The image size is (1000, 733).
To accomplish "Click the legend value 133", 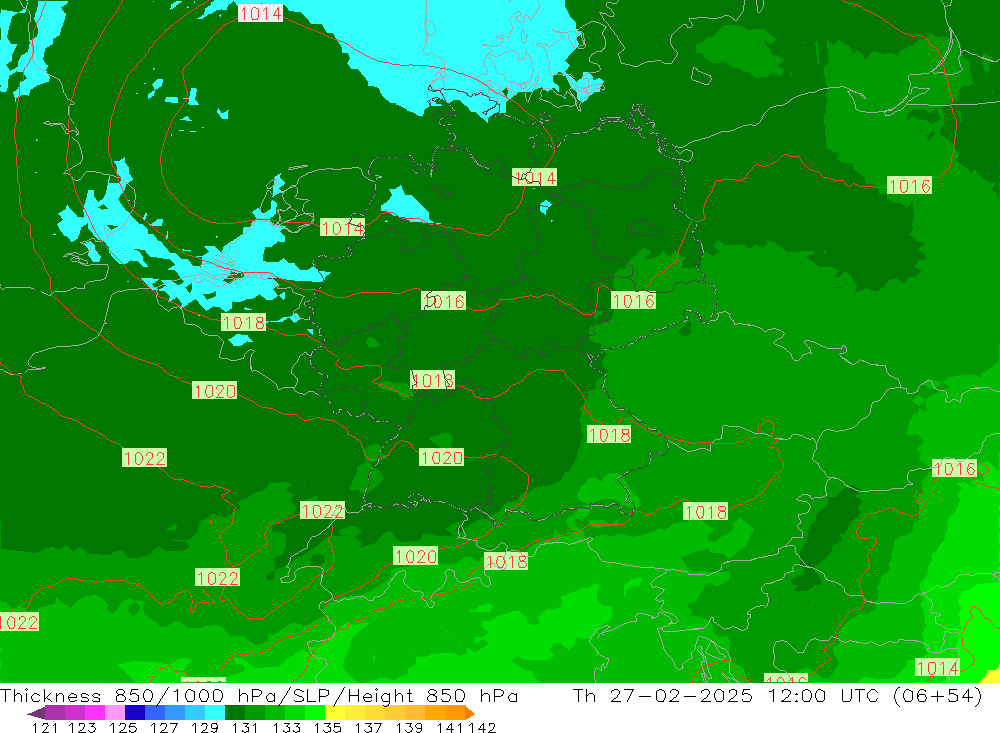I will pos(286,727).
